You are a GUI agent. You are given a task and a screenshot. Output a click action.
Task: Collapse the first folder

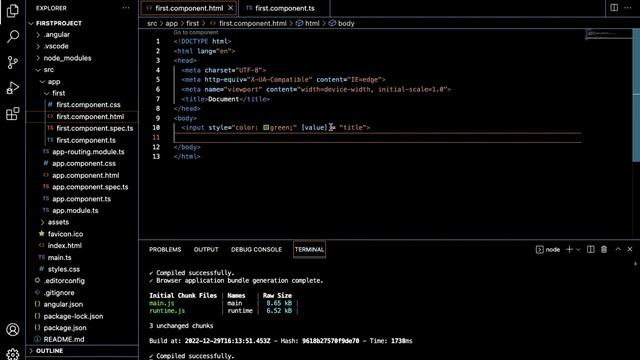(58, 93)
